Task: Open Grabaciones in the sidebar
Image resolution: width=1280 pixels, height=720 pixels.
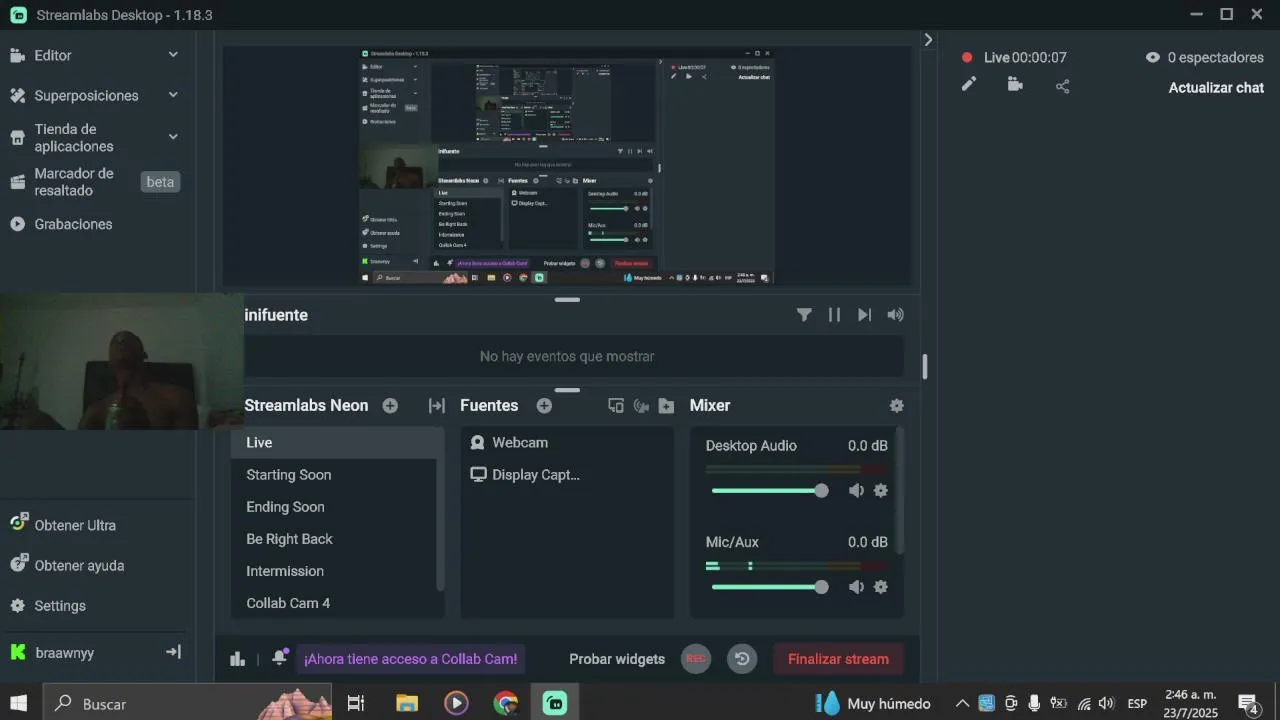Action: click(73, 224)
